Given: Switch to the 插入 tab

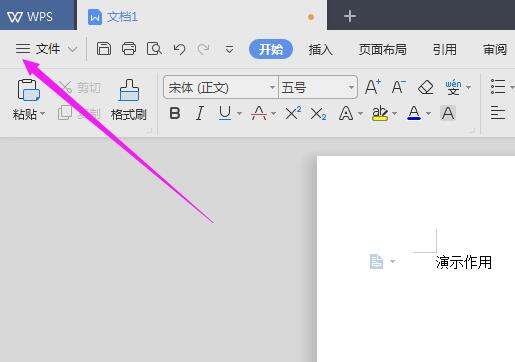Looking at the screenshot, I should click(x=320, y=49).
